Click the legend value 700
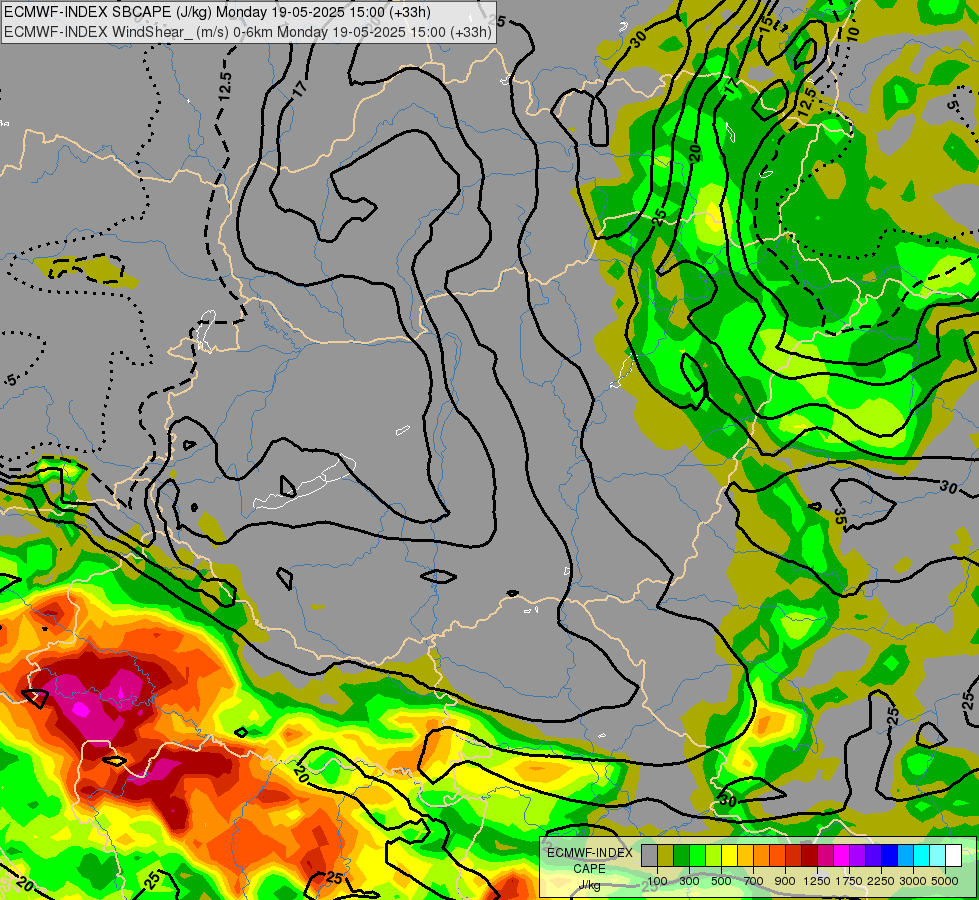This screenshot has width=979, height=900. point(754,881)
